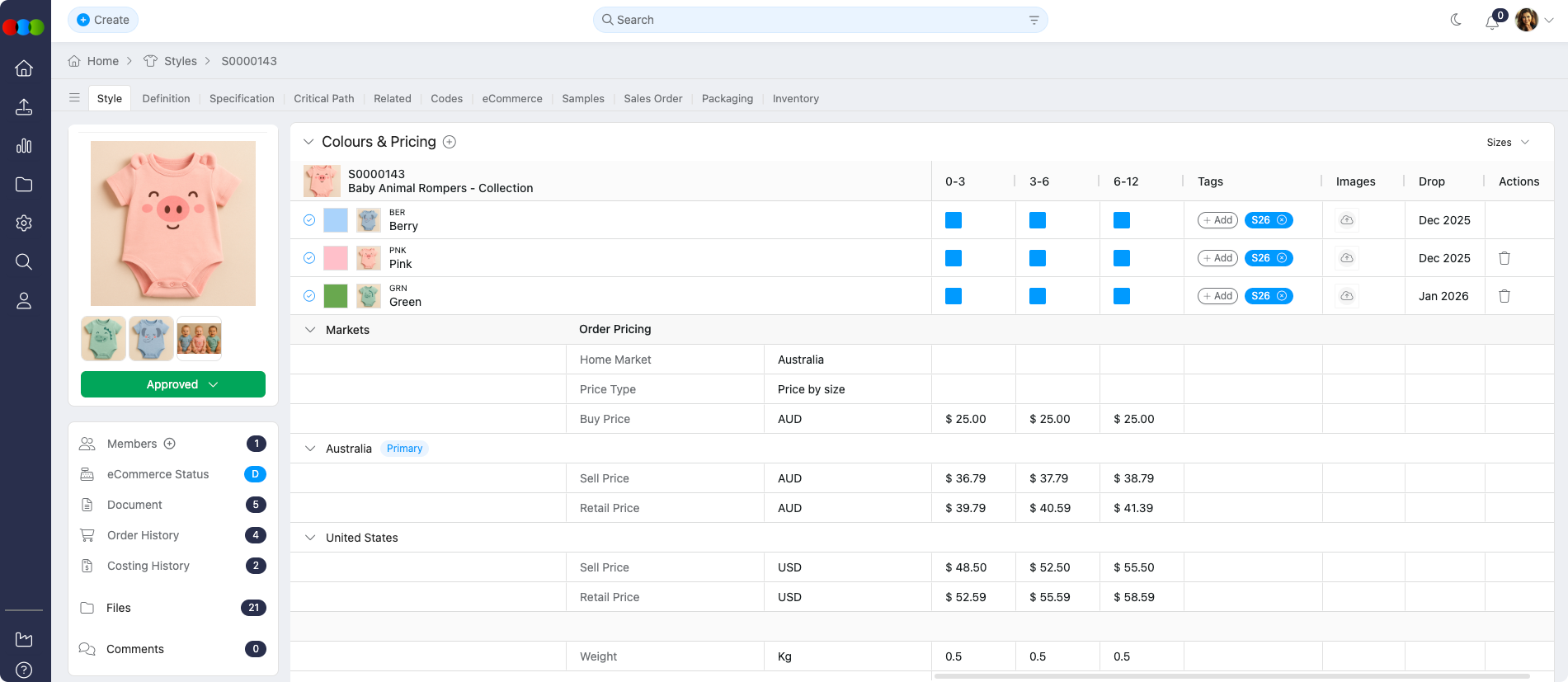This screenshot has width=1568, height=682.
Task: Open the help icon in sidebar
Action: (24, 670)
